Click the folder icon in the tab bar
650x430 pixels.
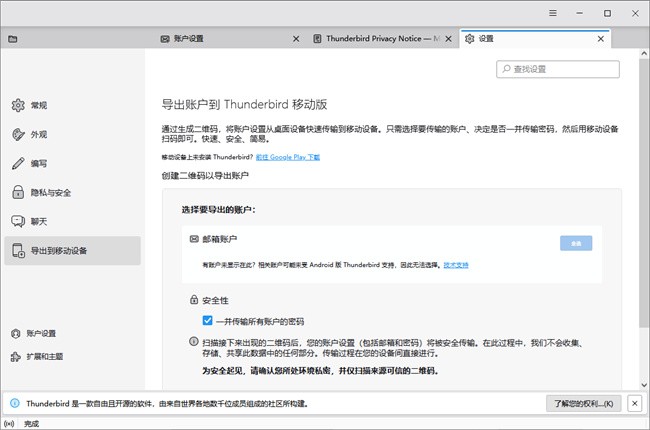(12, 39)
